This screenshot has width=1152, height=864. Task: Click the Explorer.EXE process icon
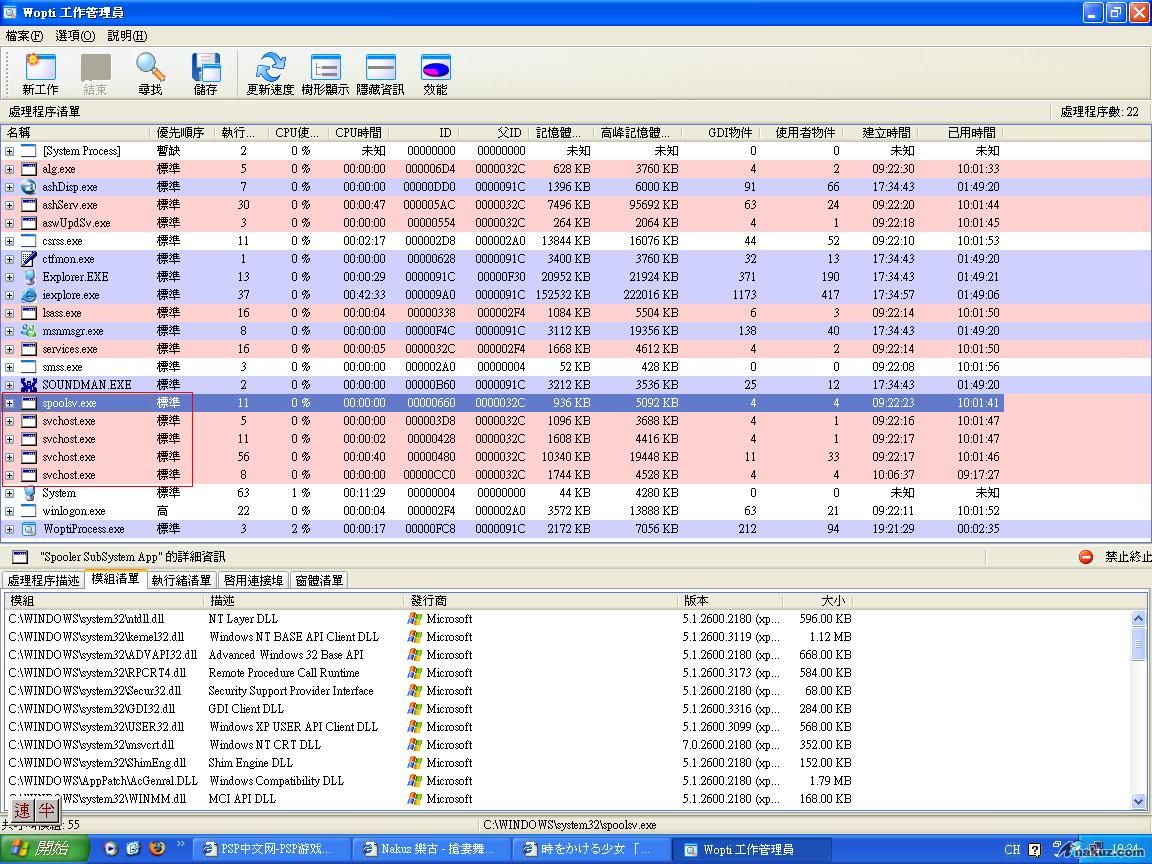29,277
